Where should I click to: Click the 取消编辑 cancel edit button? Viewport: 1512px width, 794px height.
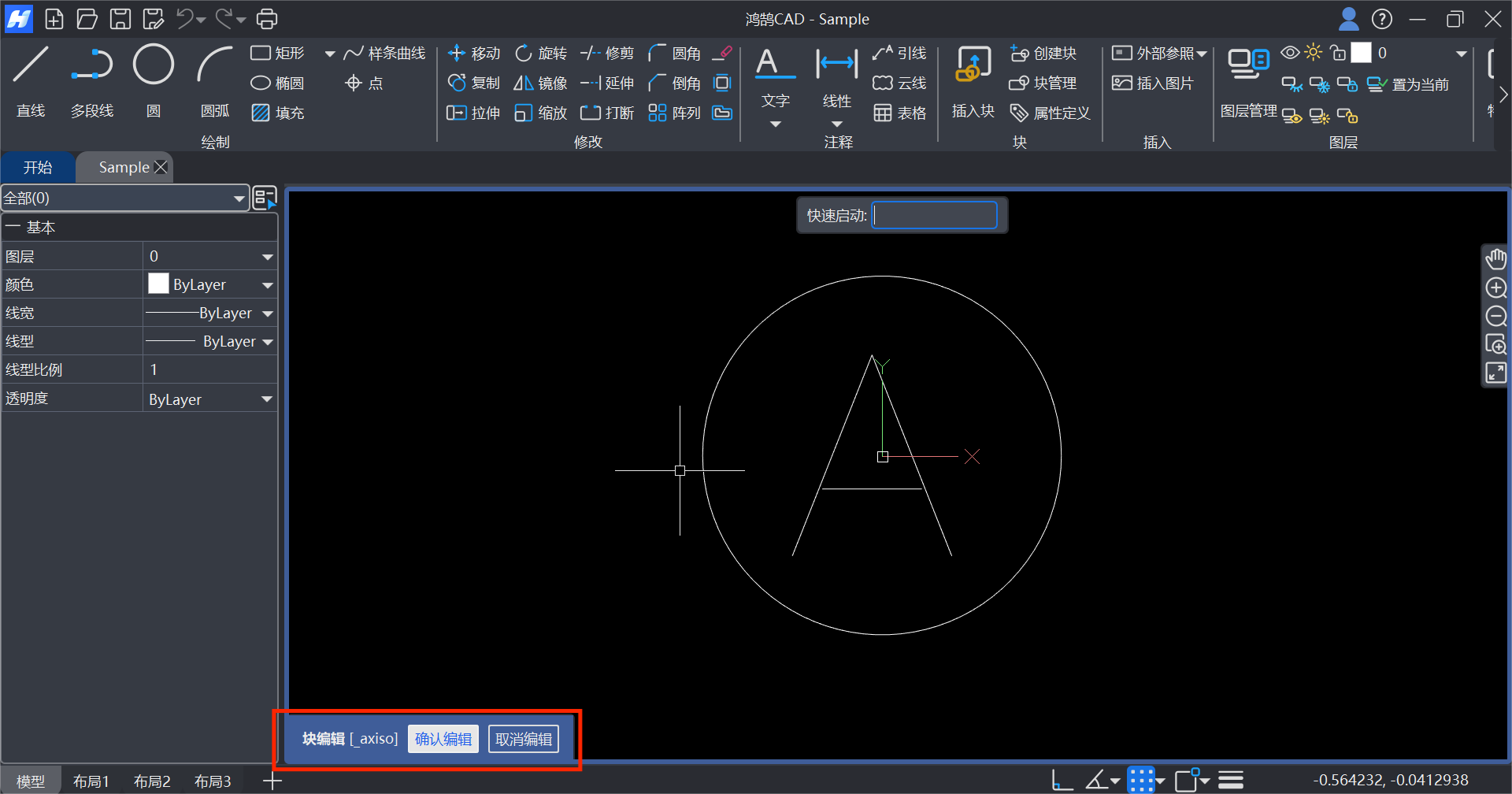coord(524,739)
